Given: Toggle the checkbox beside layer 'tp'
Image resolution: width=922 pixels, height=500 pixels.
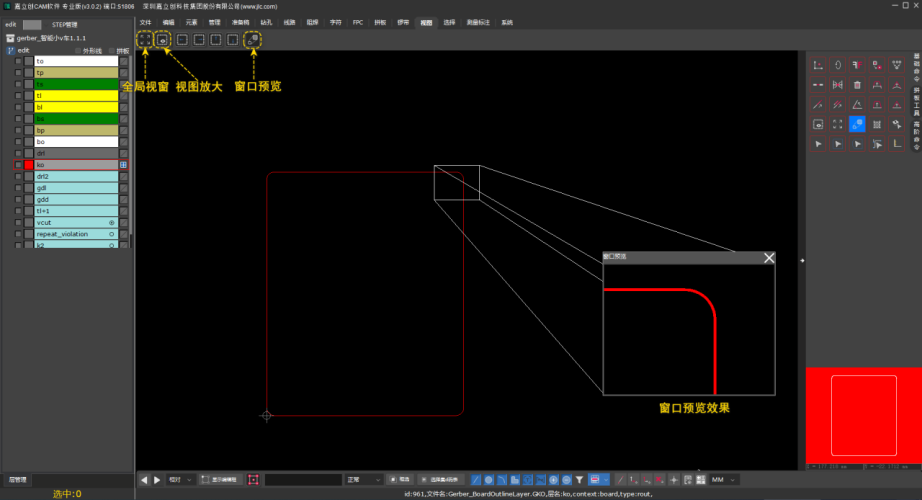Looking at the screenshot, I should click(18, 73).
